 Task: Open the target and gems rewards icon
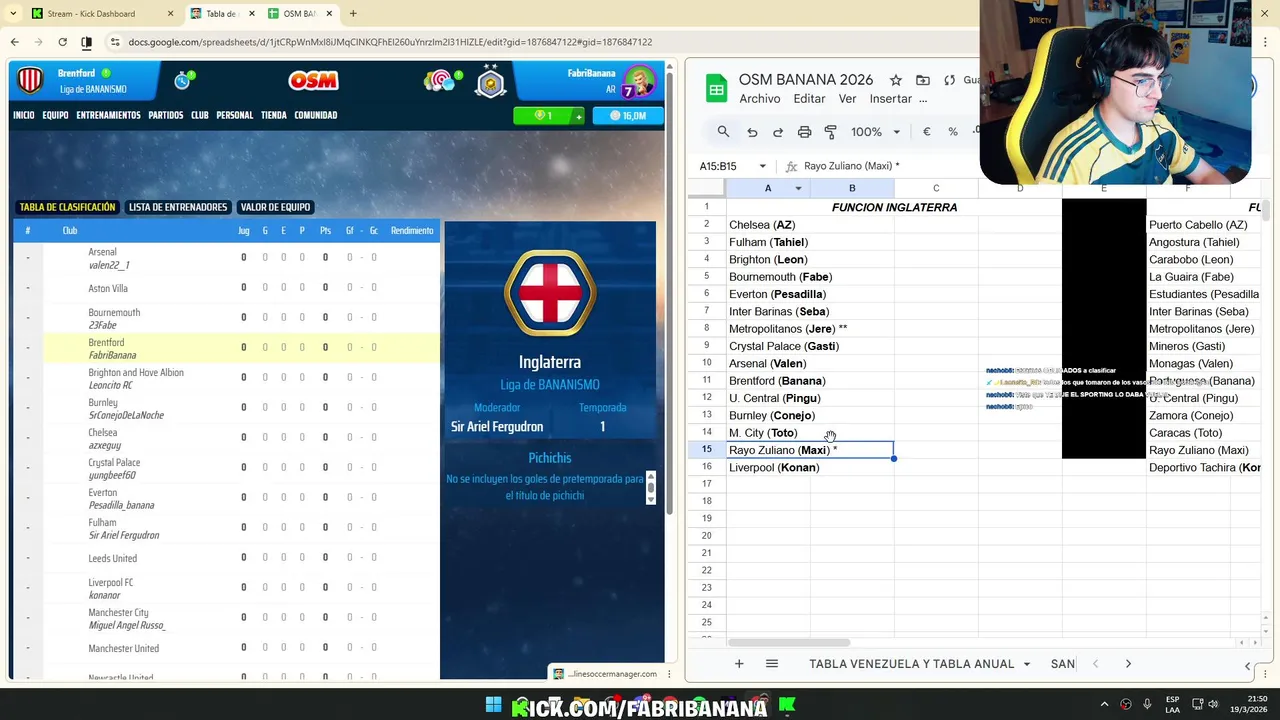coord(440,80)
